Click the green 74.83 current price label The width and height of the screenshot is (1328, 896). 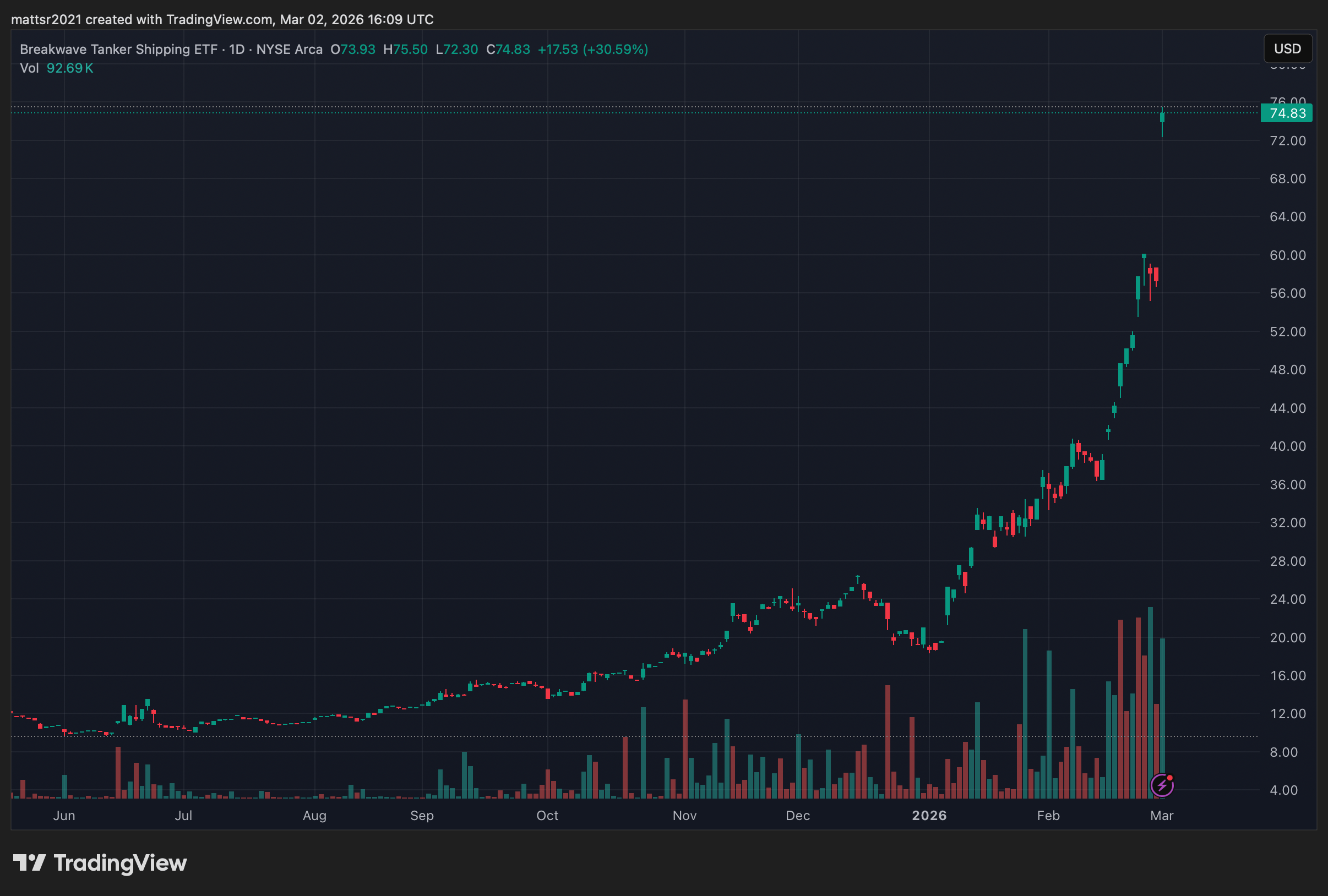1286,113
